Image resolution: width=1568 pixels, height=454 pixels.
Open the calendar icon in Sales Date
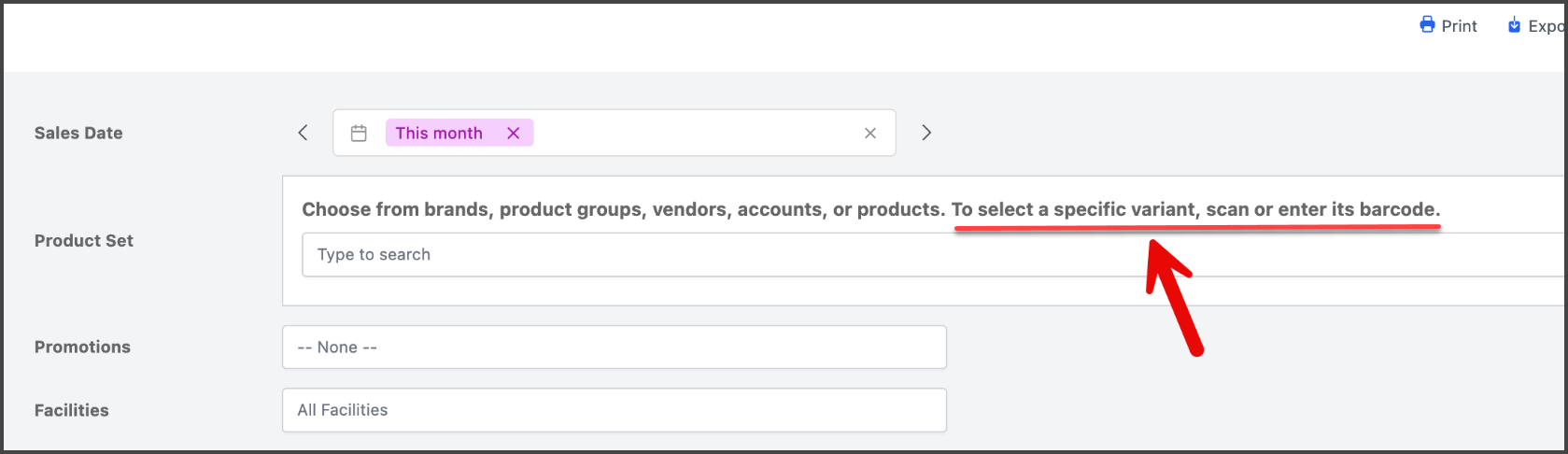[x=359, y=133]
